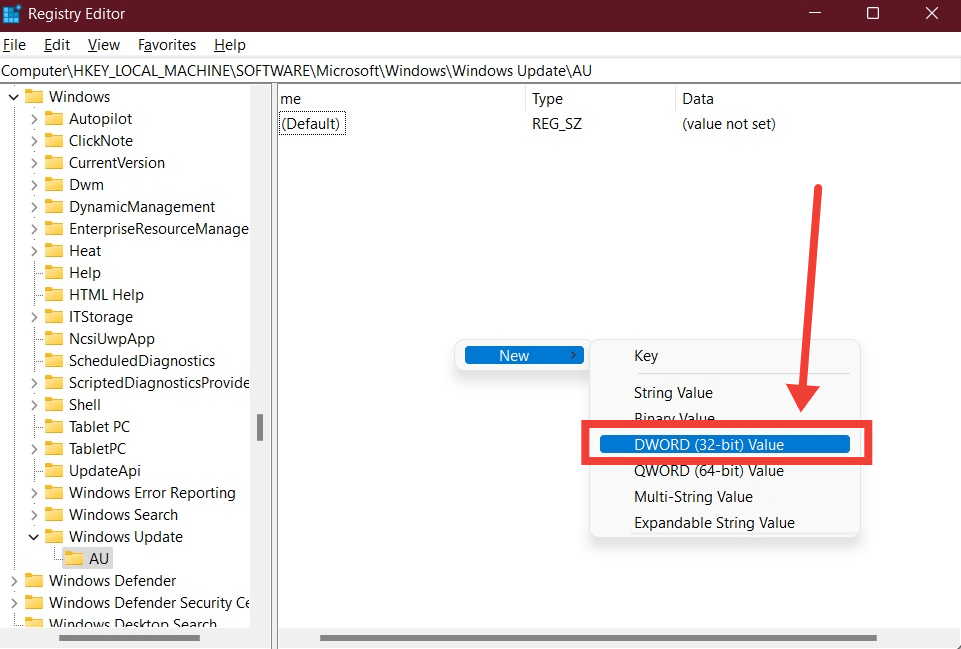Click the Shell folder icon
Image resolution: width=961 pixels, height=649 pixels.
pyautogui.click(x=53, y=405)
